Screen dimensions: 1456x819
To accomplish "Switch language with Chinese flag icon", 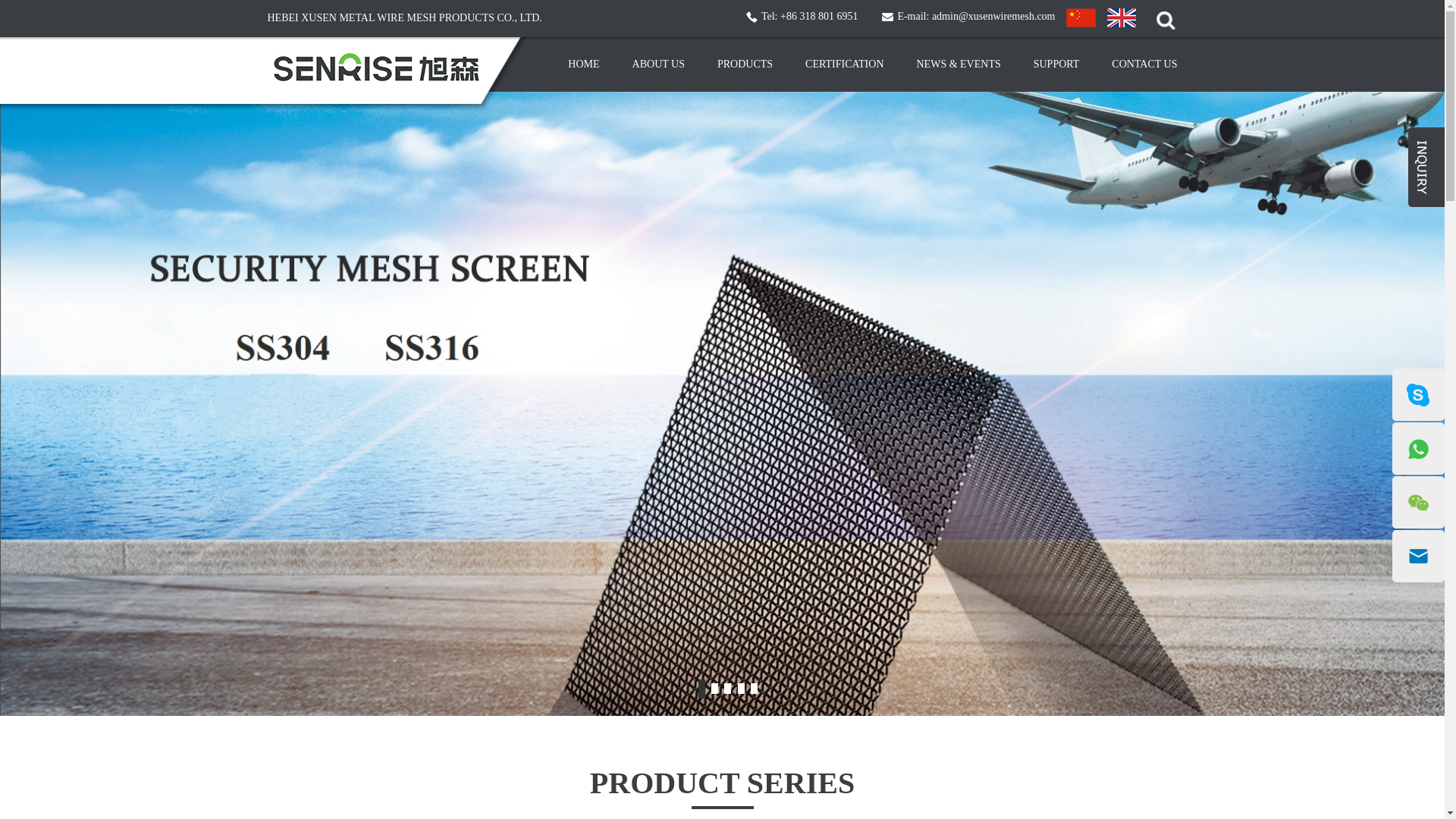I will click(x=1081, y=17).
